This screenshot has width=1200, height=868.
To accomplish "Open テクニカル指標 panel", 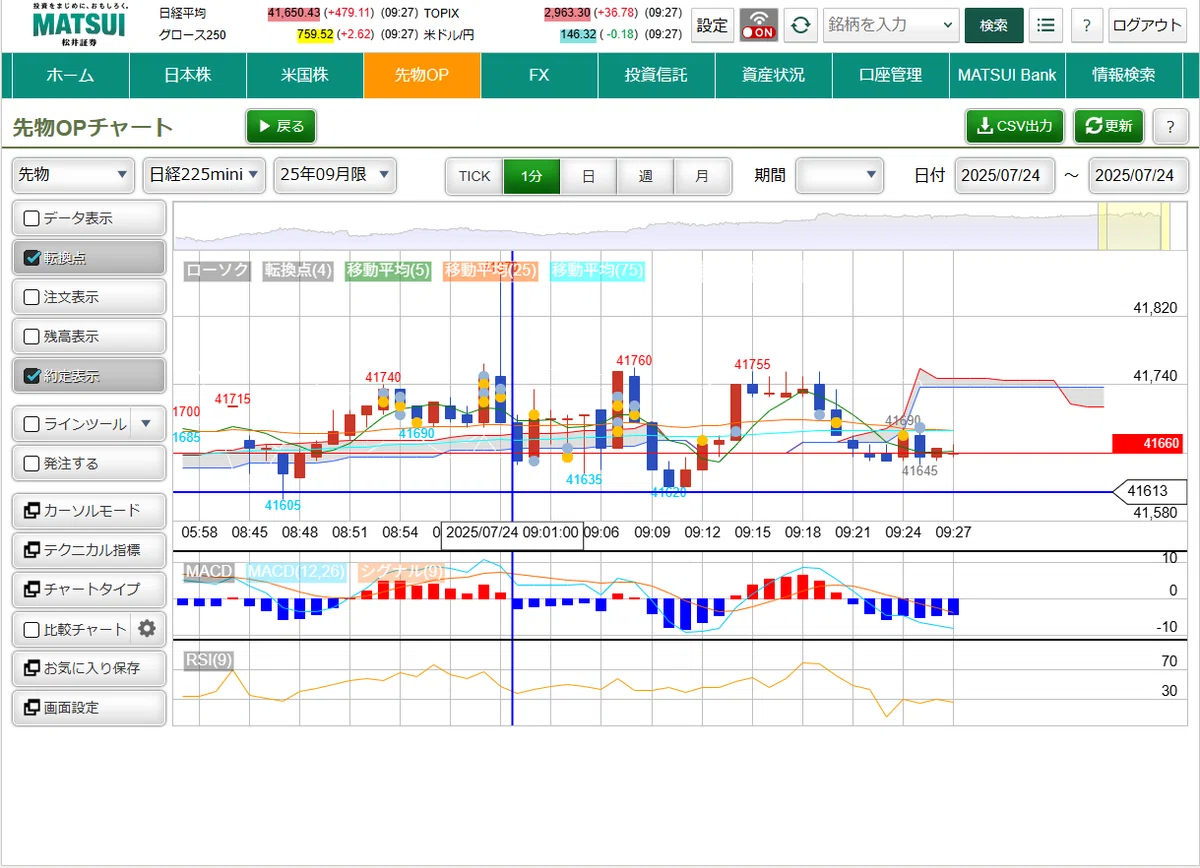I will (x=89, y=550).
